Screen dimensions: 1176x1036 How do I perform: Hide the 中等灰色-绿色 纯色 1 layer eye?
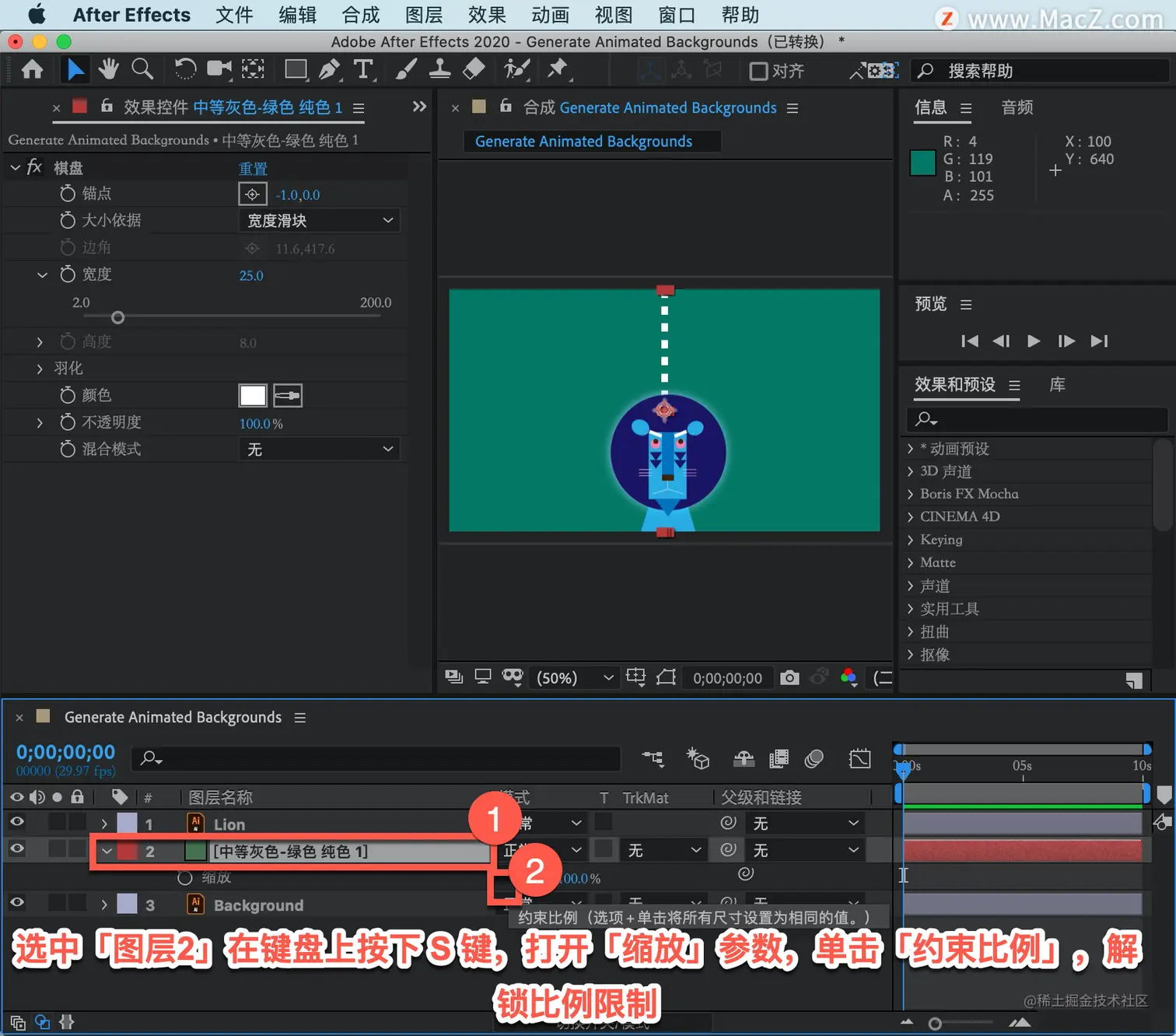coord(16,849)
